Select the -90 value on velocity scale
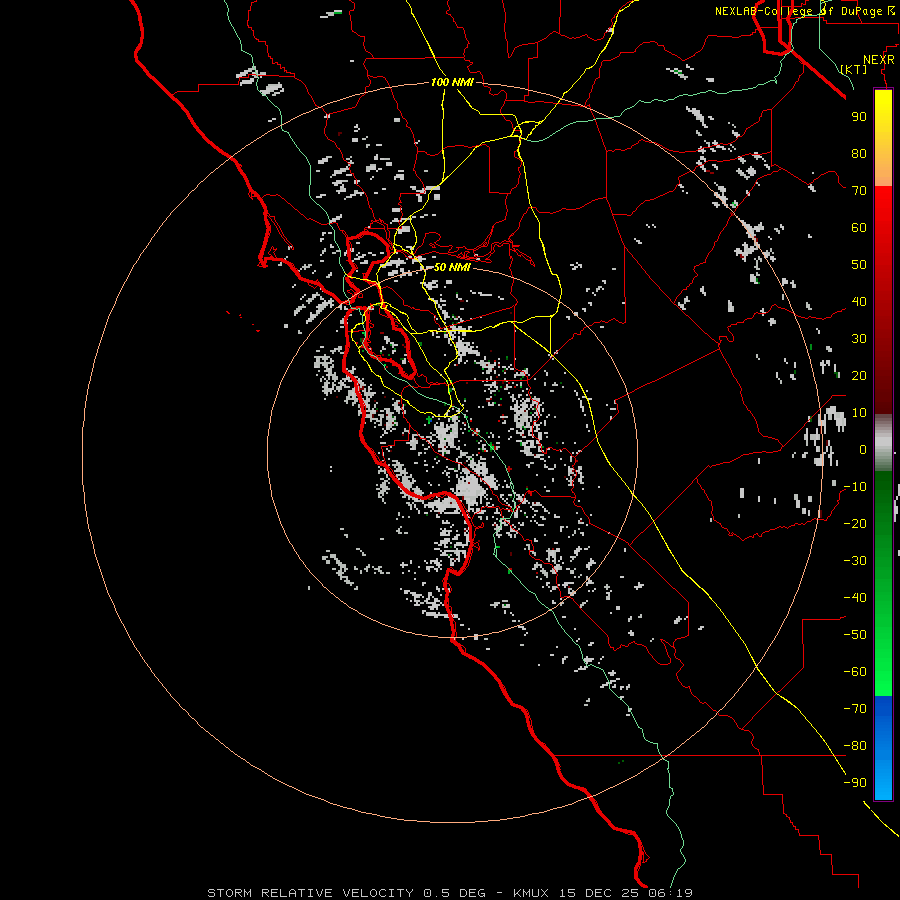 [x=855, y=783]
